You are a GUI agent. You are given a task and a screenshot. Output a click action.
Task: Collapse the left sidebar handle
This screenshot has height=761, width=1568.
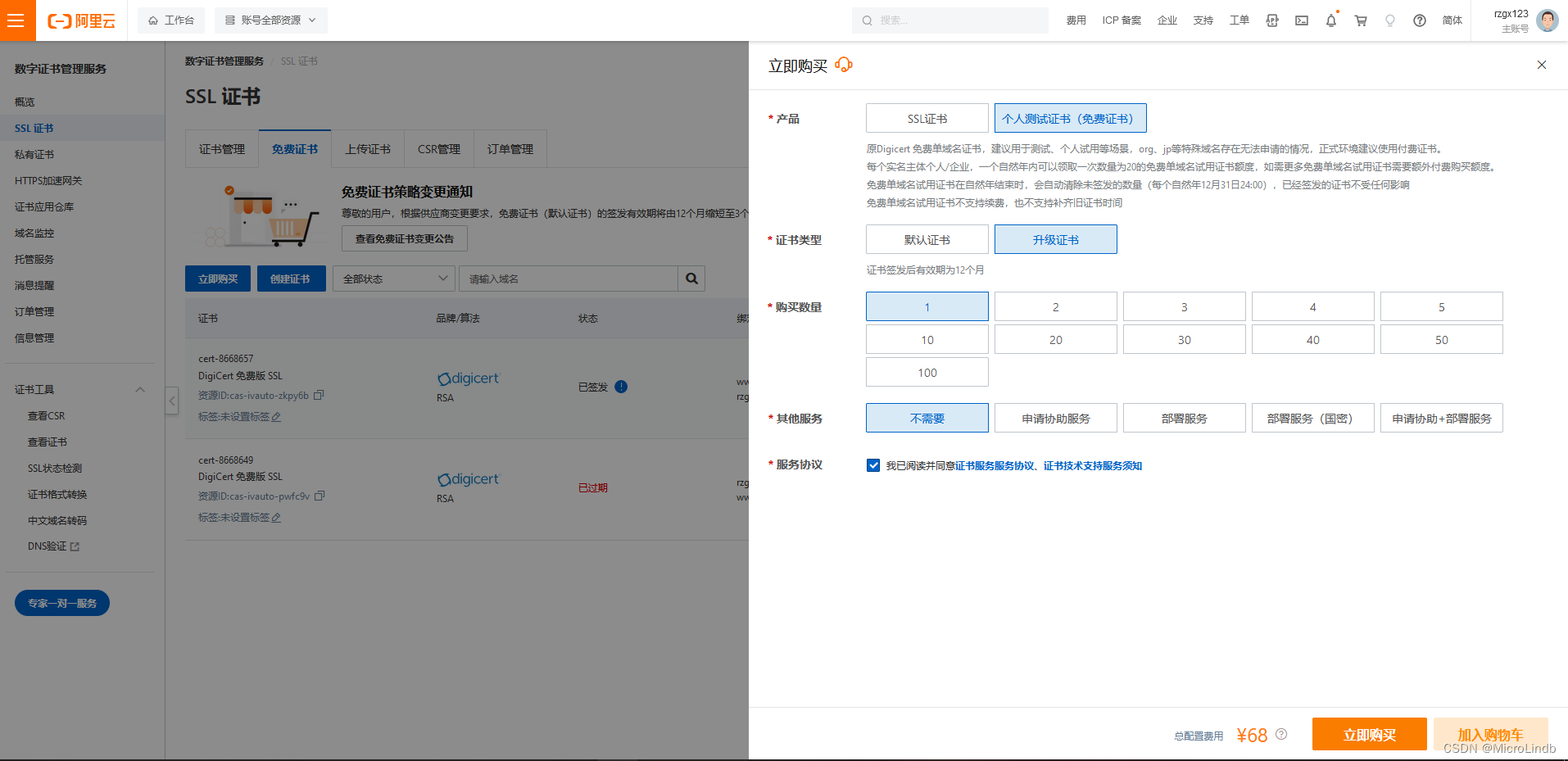coord(172,401)
